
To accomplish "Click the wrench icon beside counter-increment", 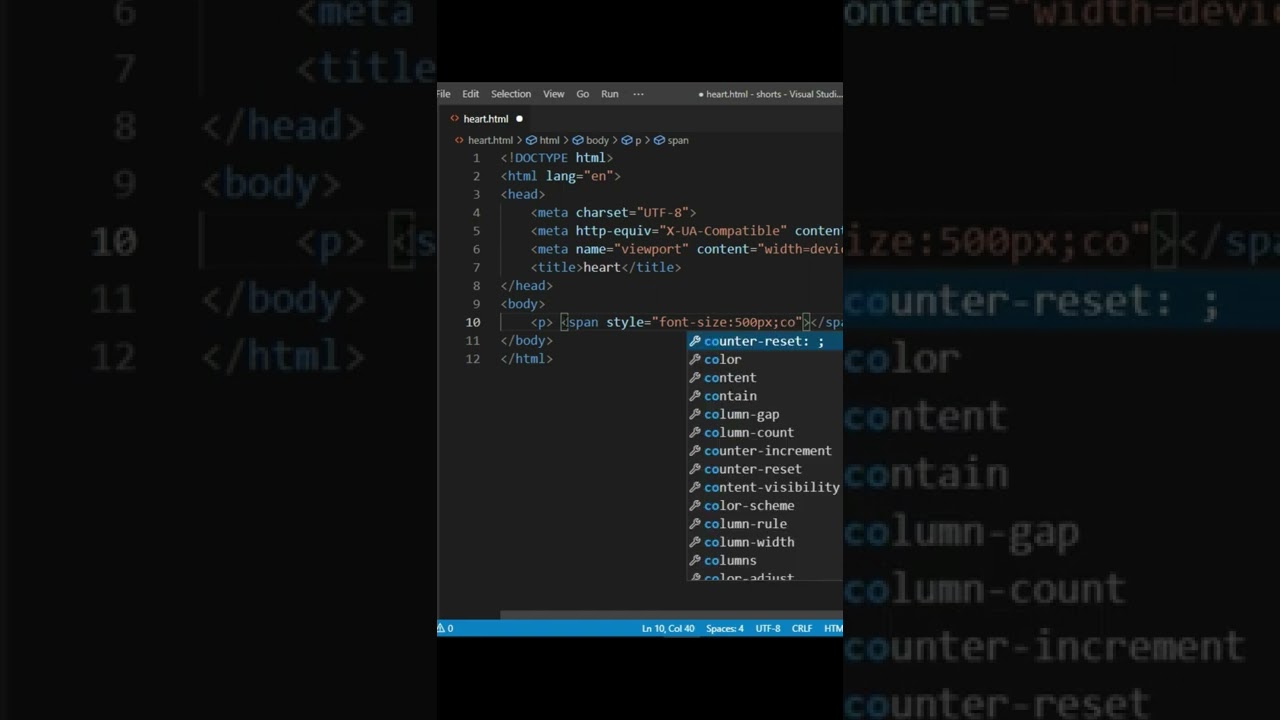I will click(695, 451).
